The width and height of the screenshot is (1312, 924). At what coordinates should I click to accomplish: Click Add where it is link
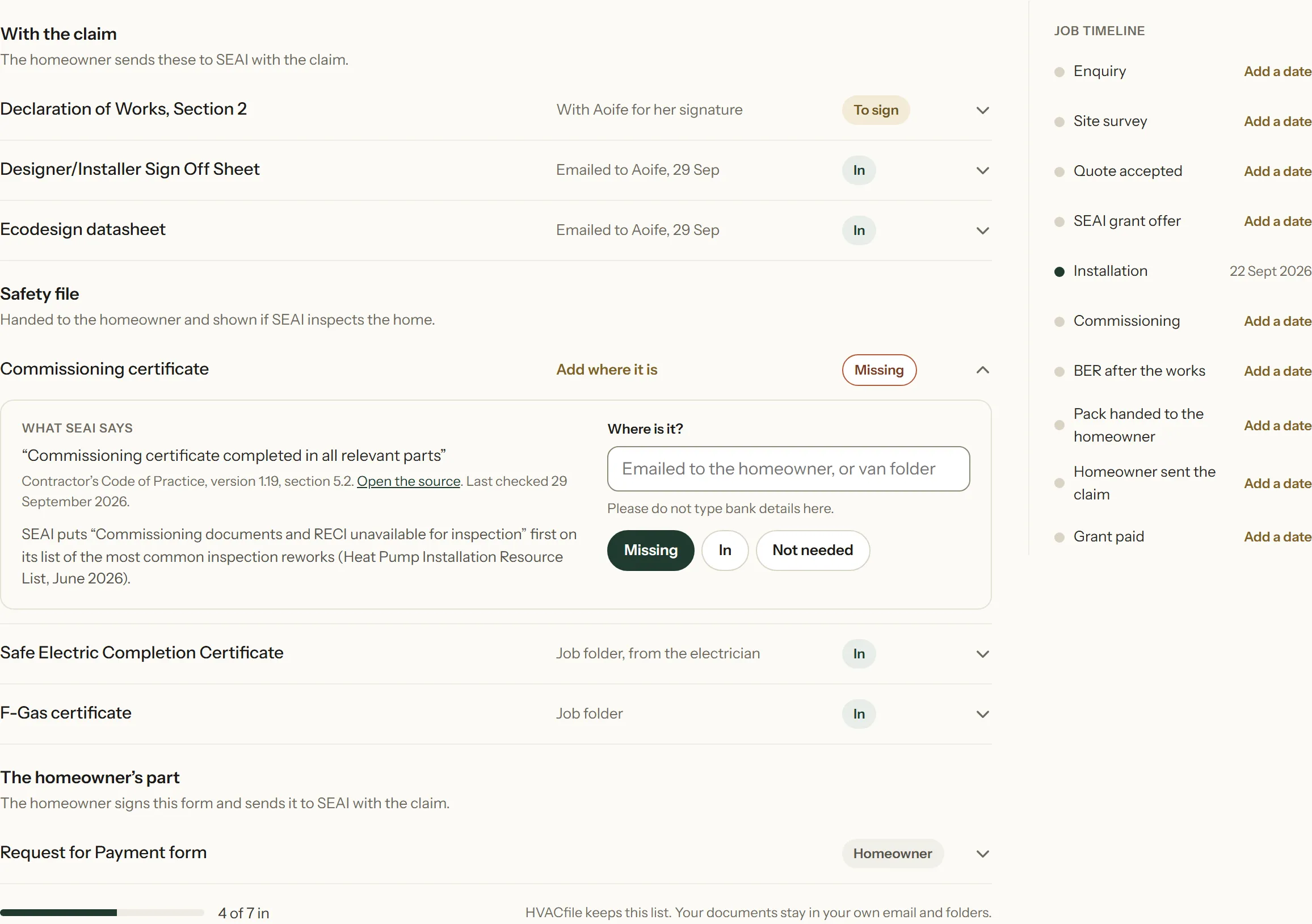tap(607, 369)
